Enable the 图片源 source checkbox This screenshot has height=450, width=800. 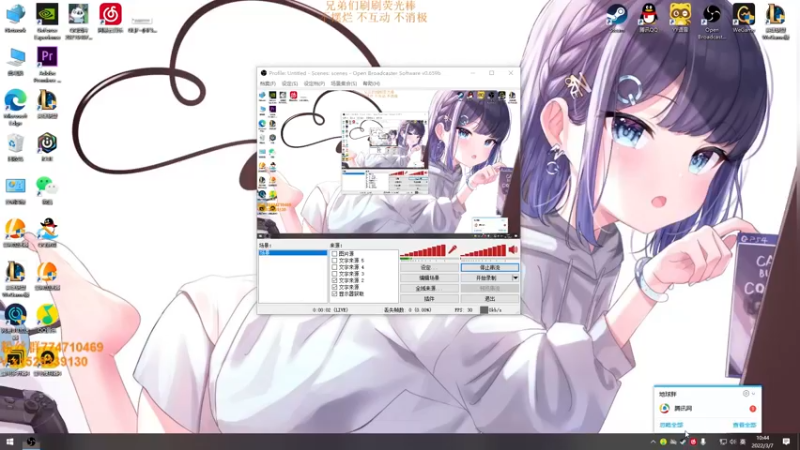334,254
